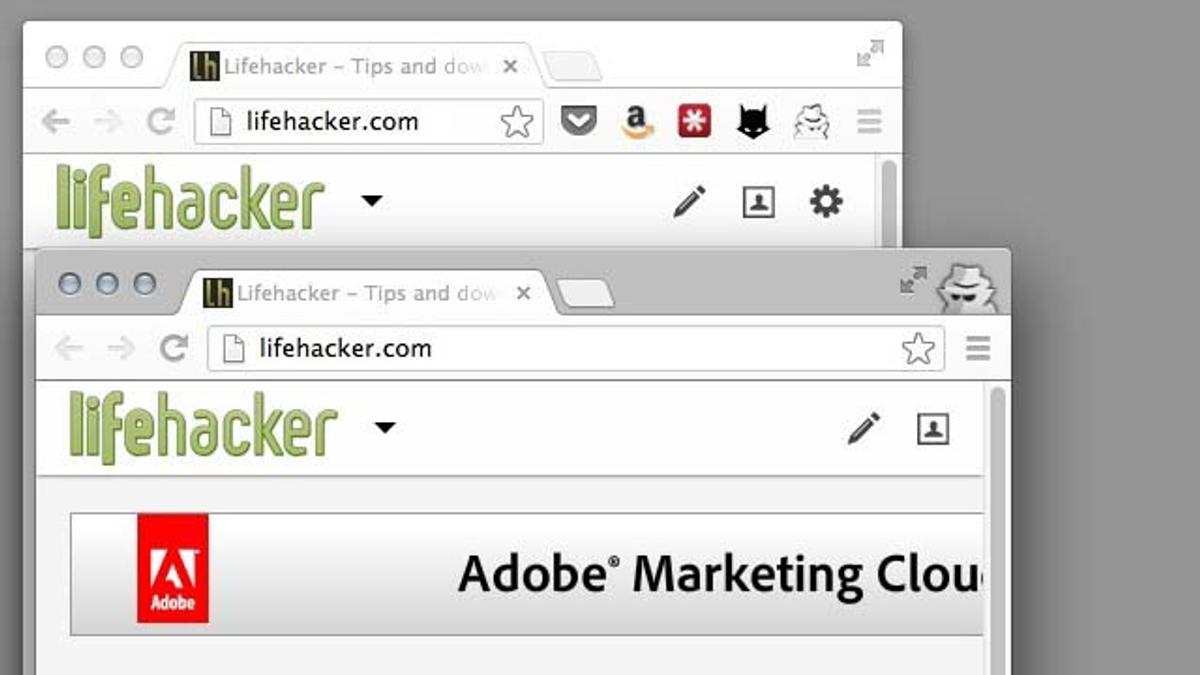This screenshot has height=675, width=1200.
Task: Toggle fullscreen arrows in incognito window
Action: [x=913, y=280]
